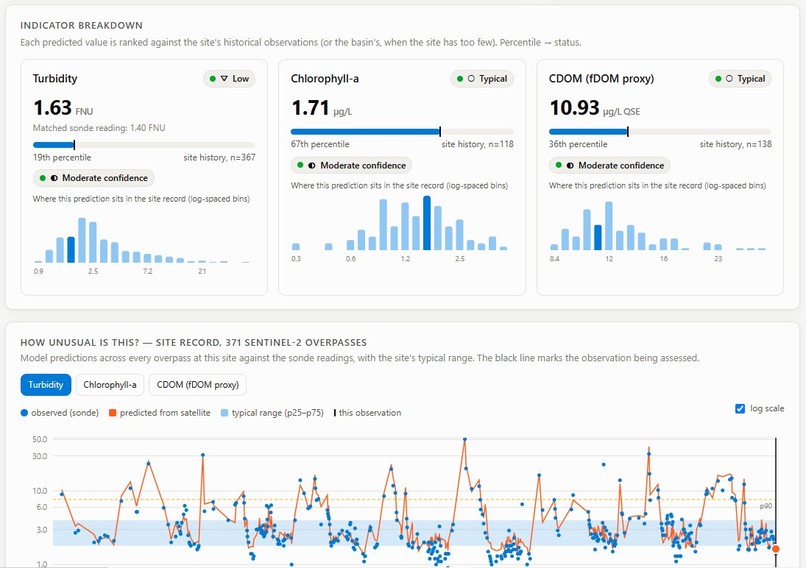Click the highlighted bar in Turbidity histogram
Image resolution: width=806 pixels, height=568 pixels.
[x=71, y=250]
